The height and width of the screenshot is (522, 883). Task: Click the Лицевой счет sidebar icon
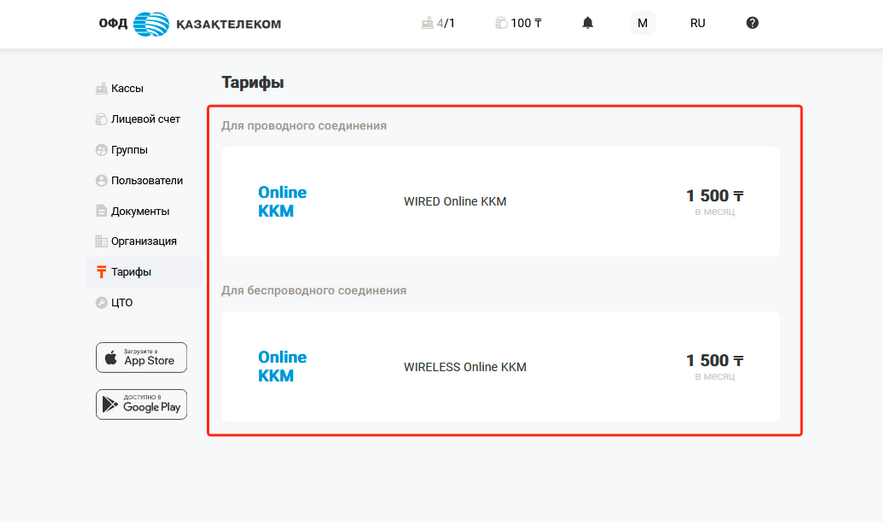click(101, 119)
